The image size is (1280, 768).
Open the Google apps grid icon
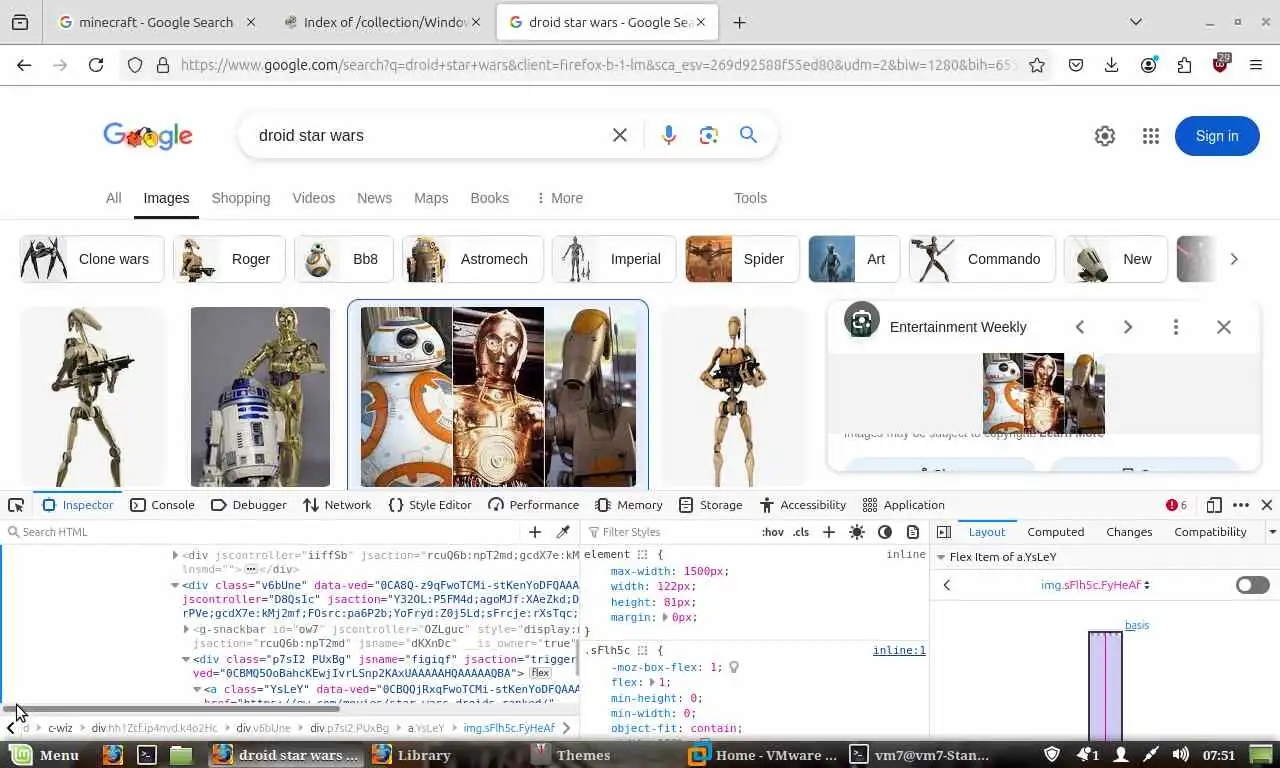[1151, 136]
